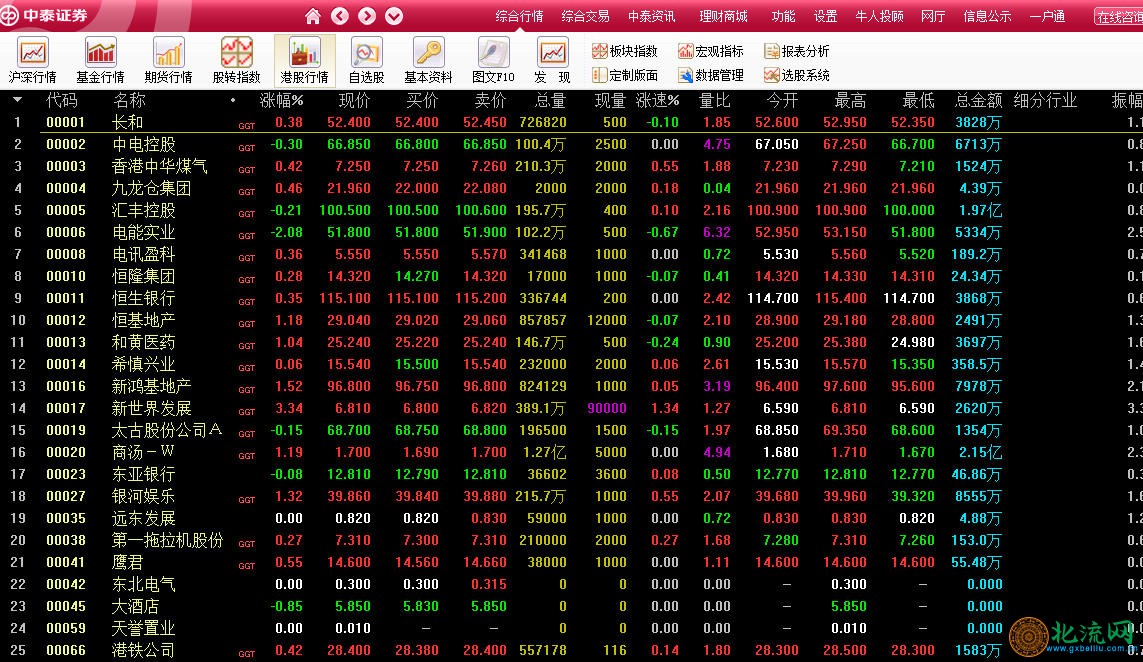
Task: Click the 中泰证券 logo
Action: click(45, 15)
